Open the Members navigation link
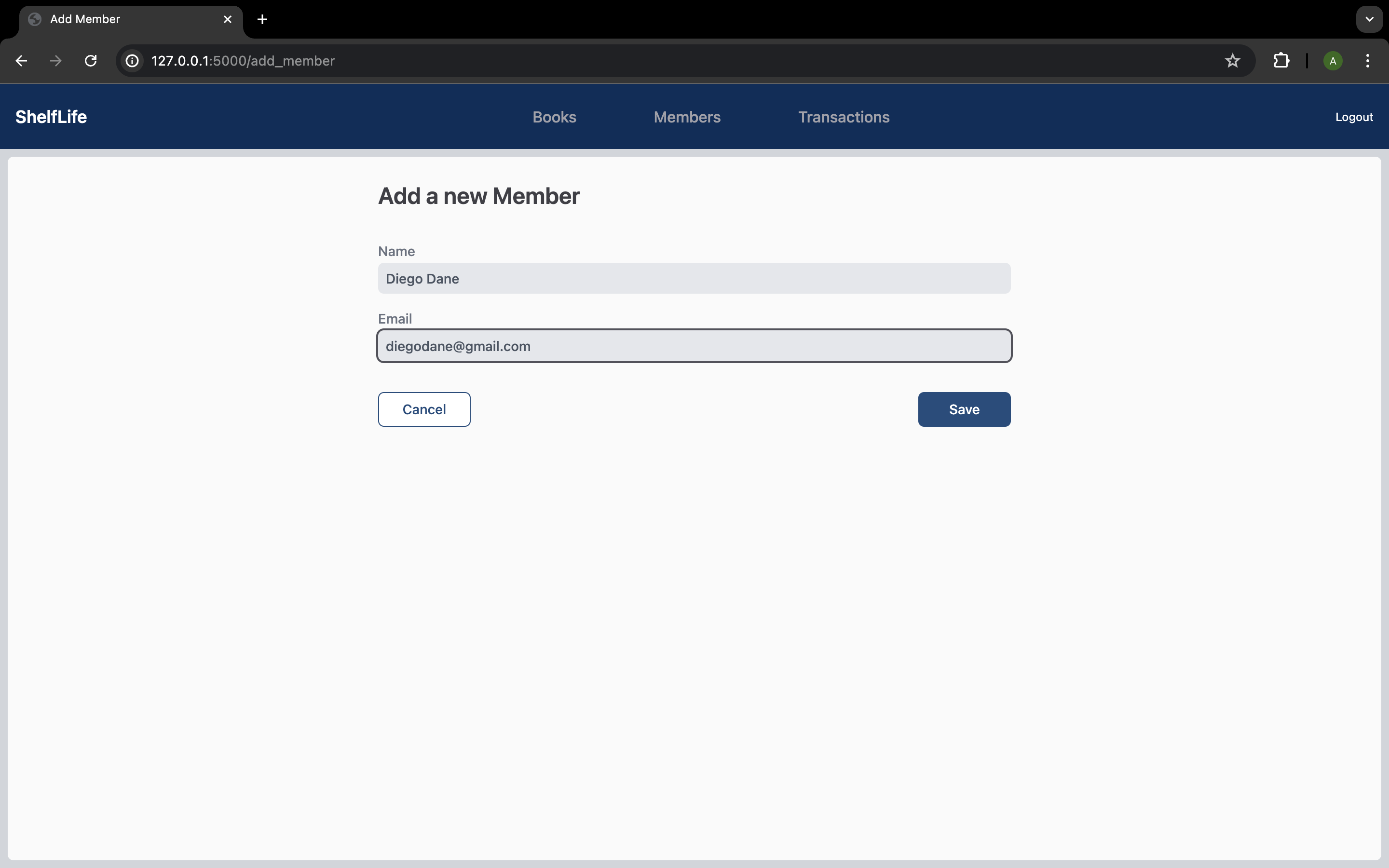 tap(686, 117)
